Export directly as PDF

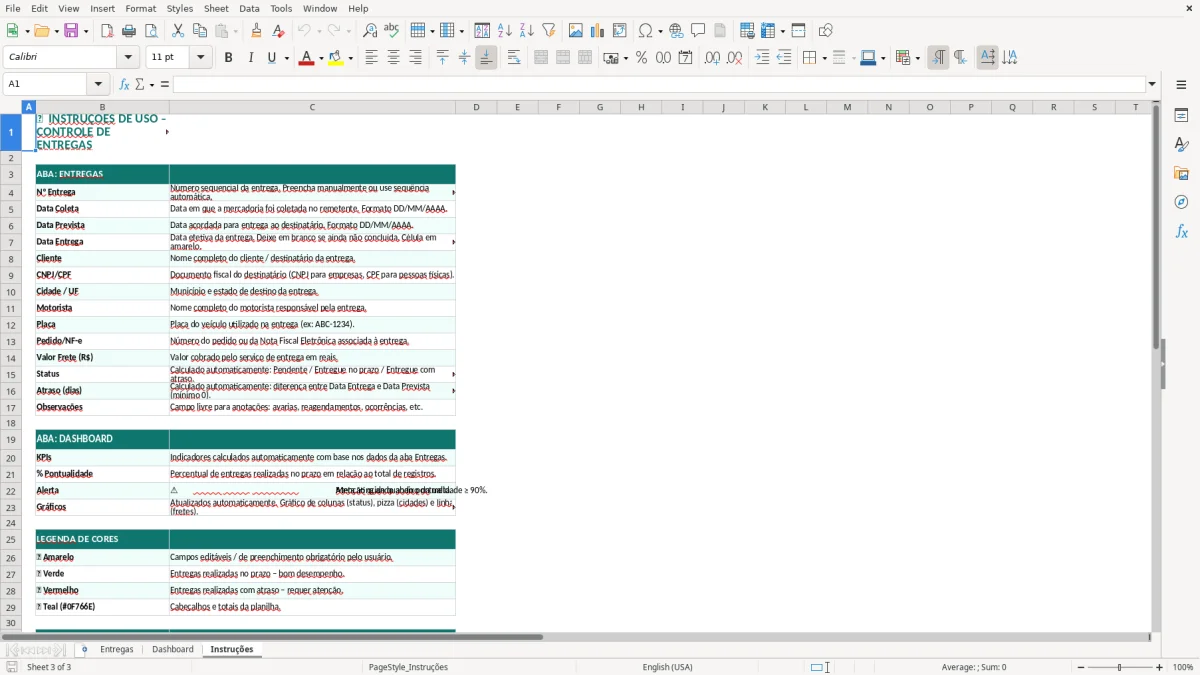tap(107, 31)
